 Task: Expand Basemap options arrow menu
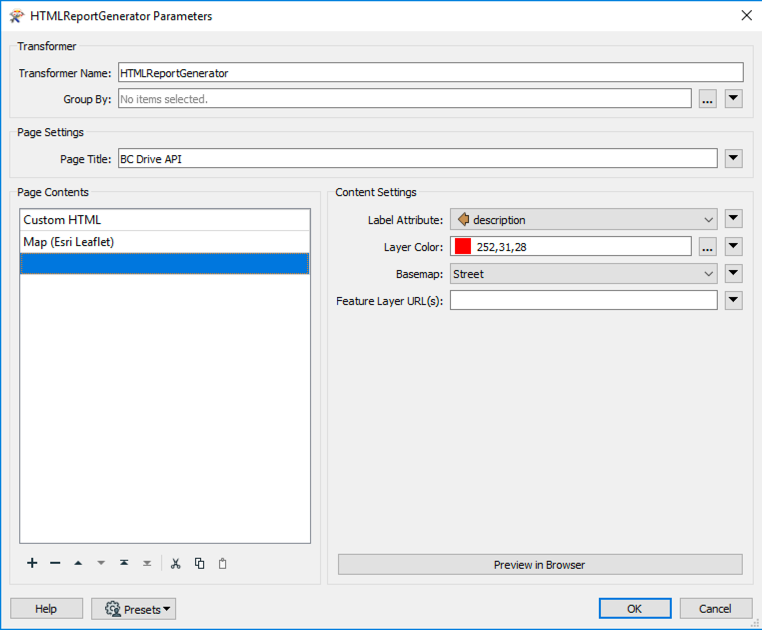tap(733, 273)
